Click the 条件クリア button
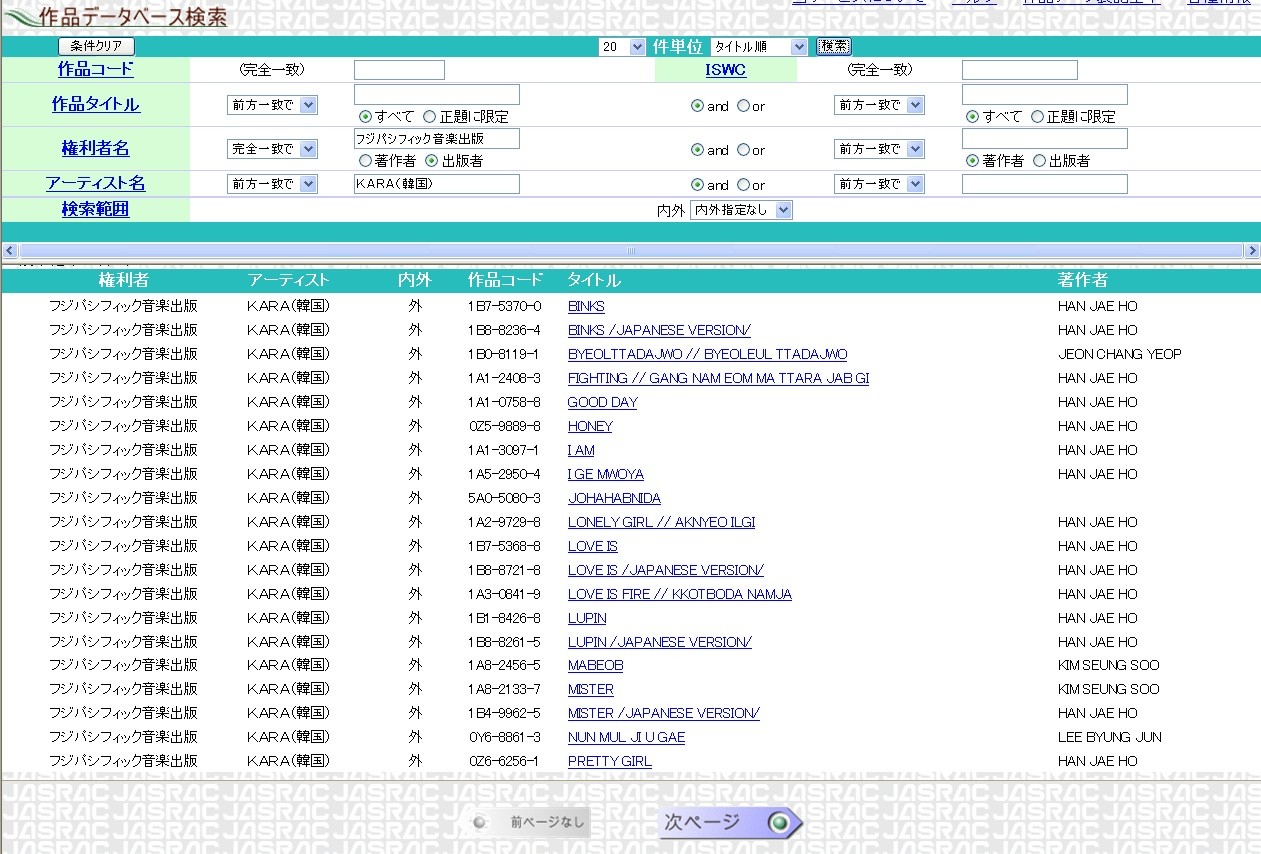Viewport: 1261px width, 854px height. point(96,46)
